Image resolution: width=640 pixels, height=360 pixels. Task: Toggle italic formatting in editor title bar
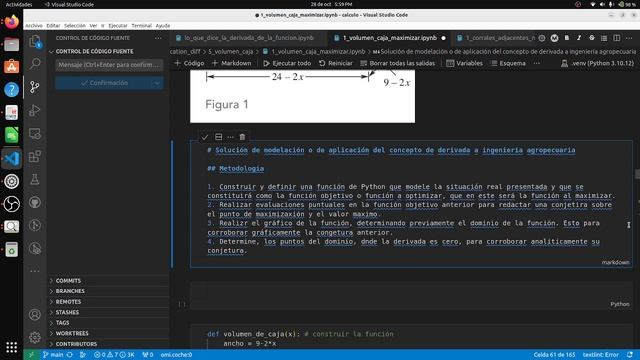(579, 38)
